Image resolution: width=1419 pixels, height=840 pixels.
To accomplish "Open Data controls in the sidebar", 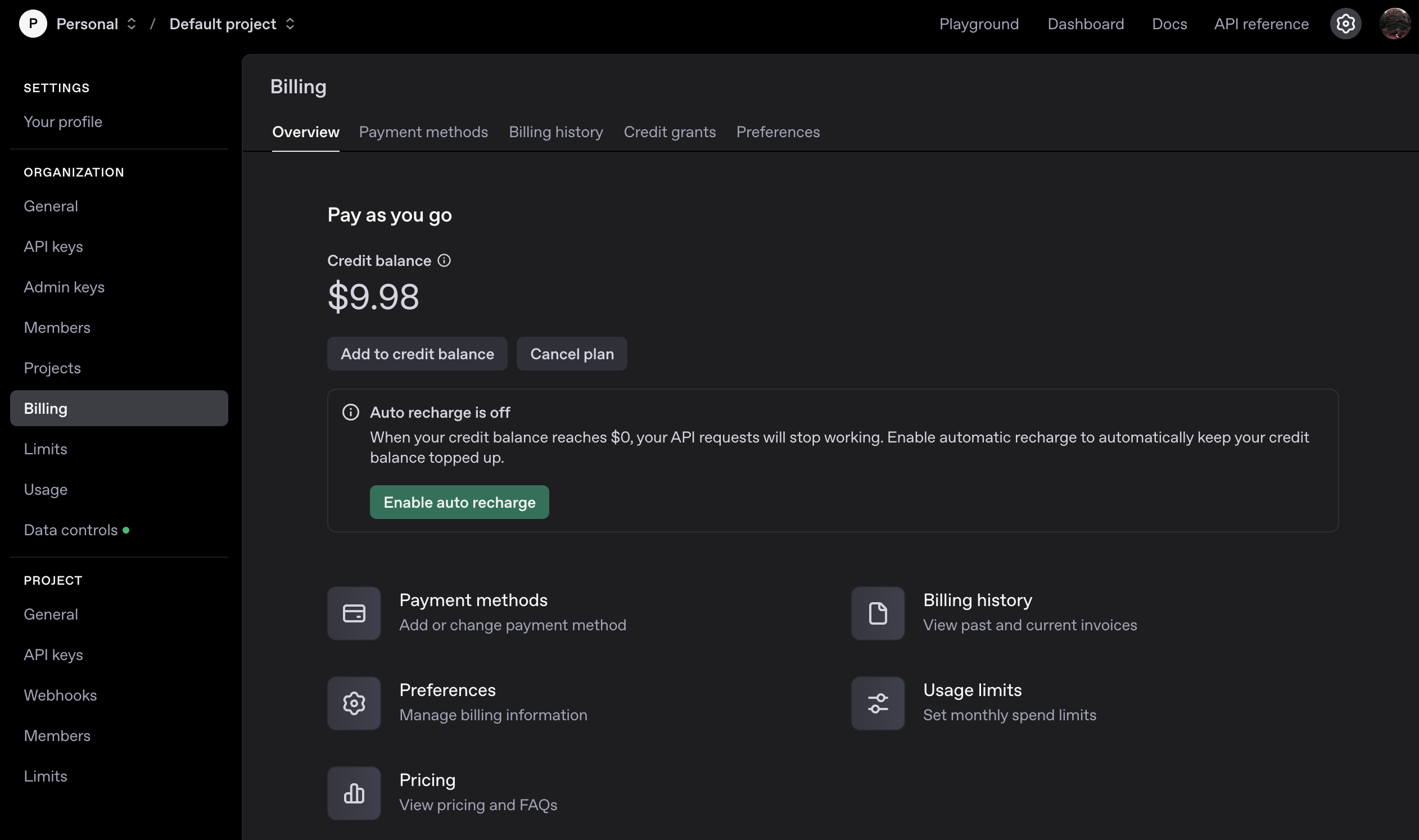I will [71, 530].
